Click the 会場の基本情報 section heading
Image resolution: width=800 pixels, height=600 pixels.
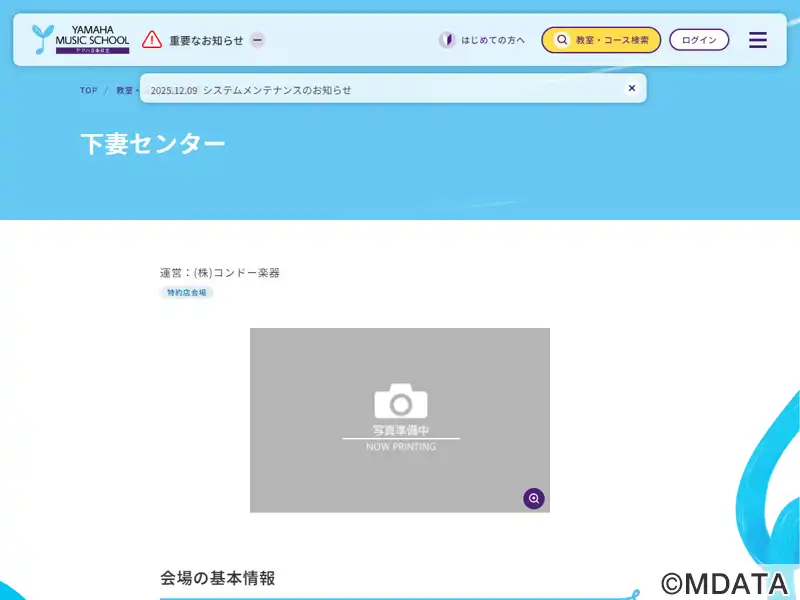(217, 578)
